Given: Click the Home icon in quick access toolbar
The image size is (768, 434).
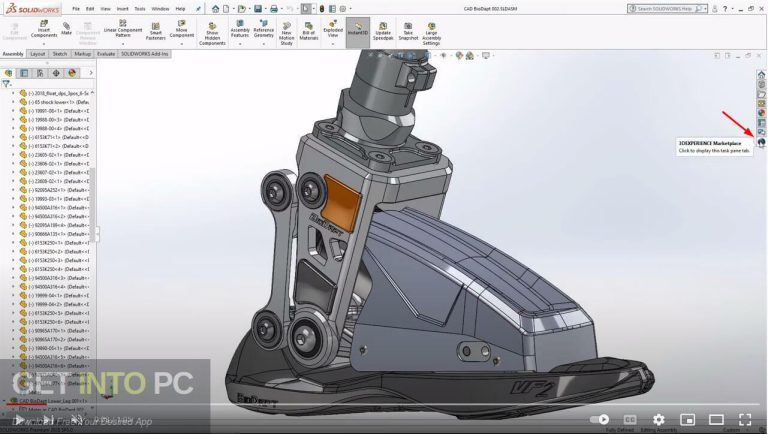Looking at the screenshot, I should coord(216,9).
